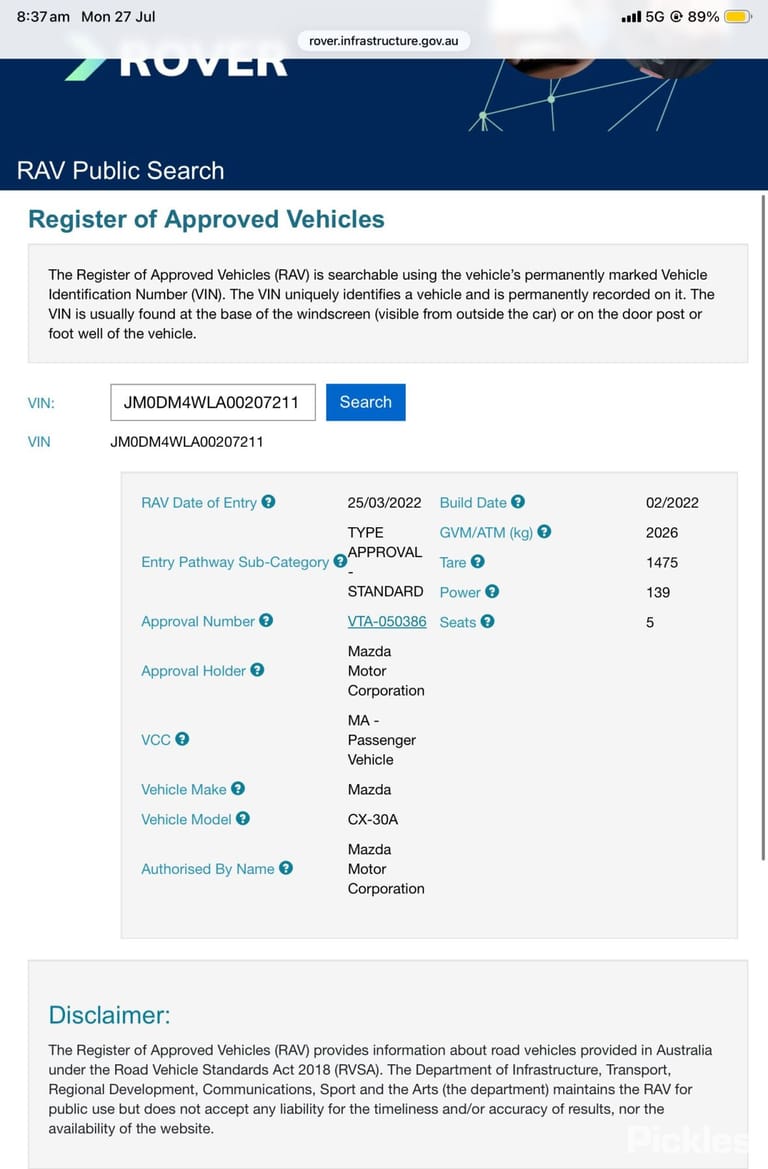Screen dimensions: 768x1169
Task: Show the Tare help tooltip icon
Action: pos(478,561)
